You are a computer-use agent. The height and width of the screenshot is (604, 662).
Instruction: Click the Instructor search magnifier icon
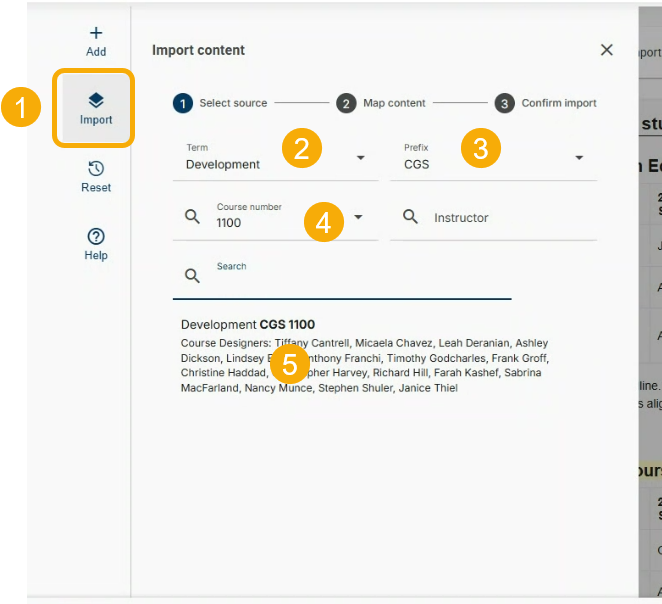click(410, 217)
